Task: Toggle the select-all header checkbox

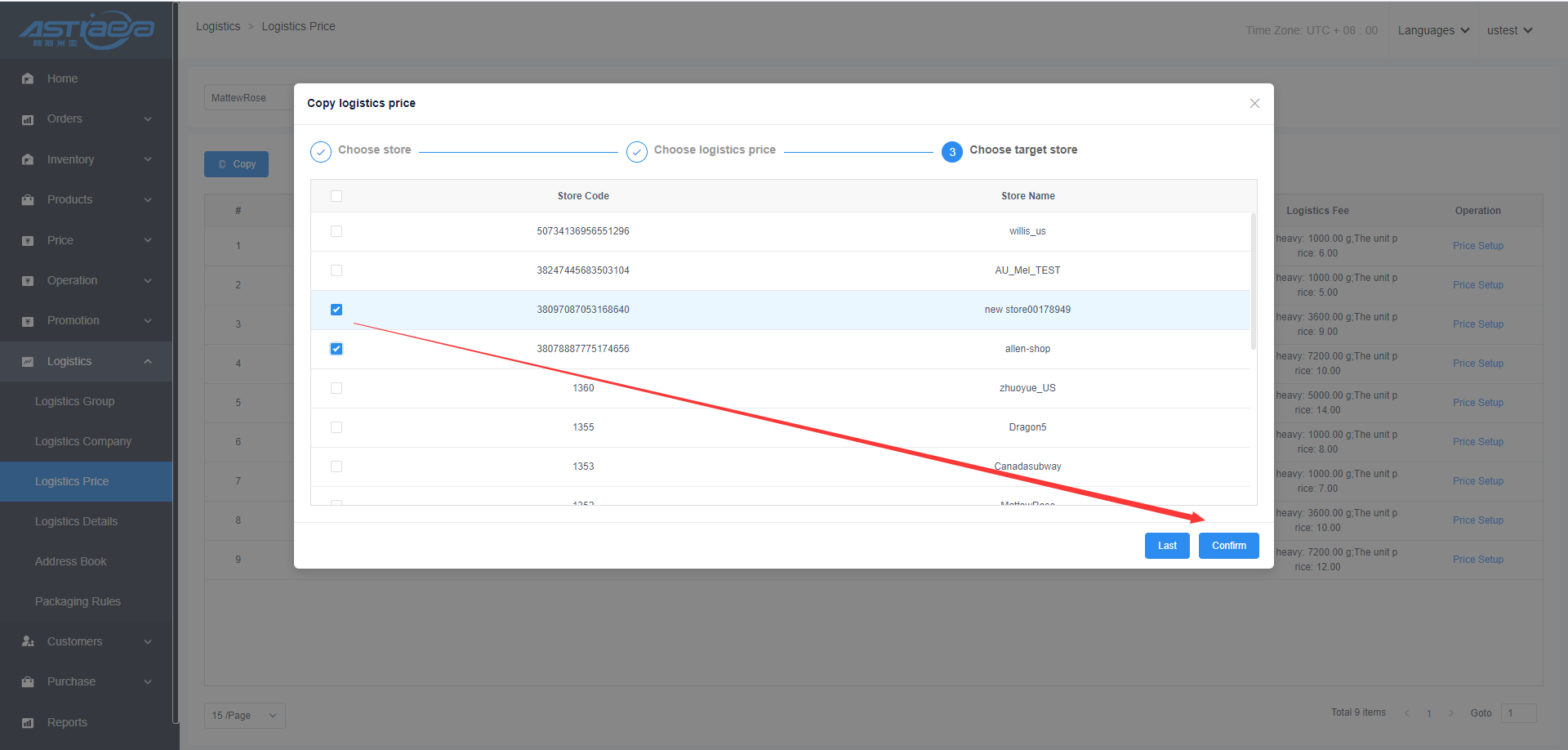Action: (336, 196)
